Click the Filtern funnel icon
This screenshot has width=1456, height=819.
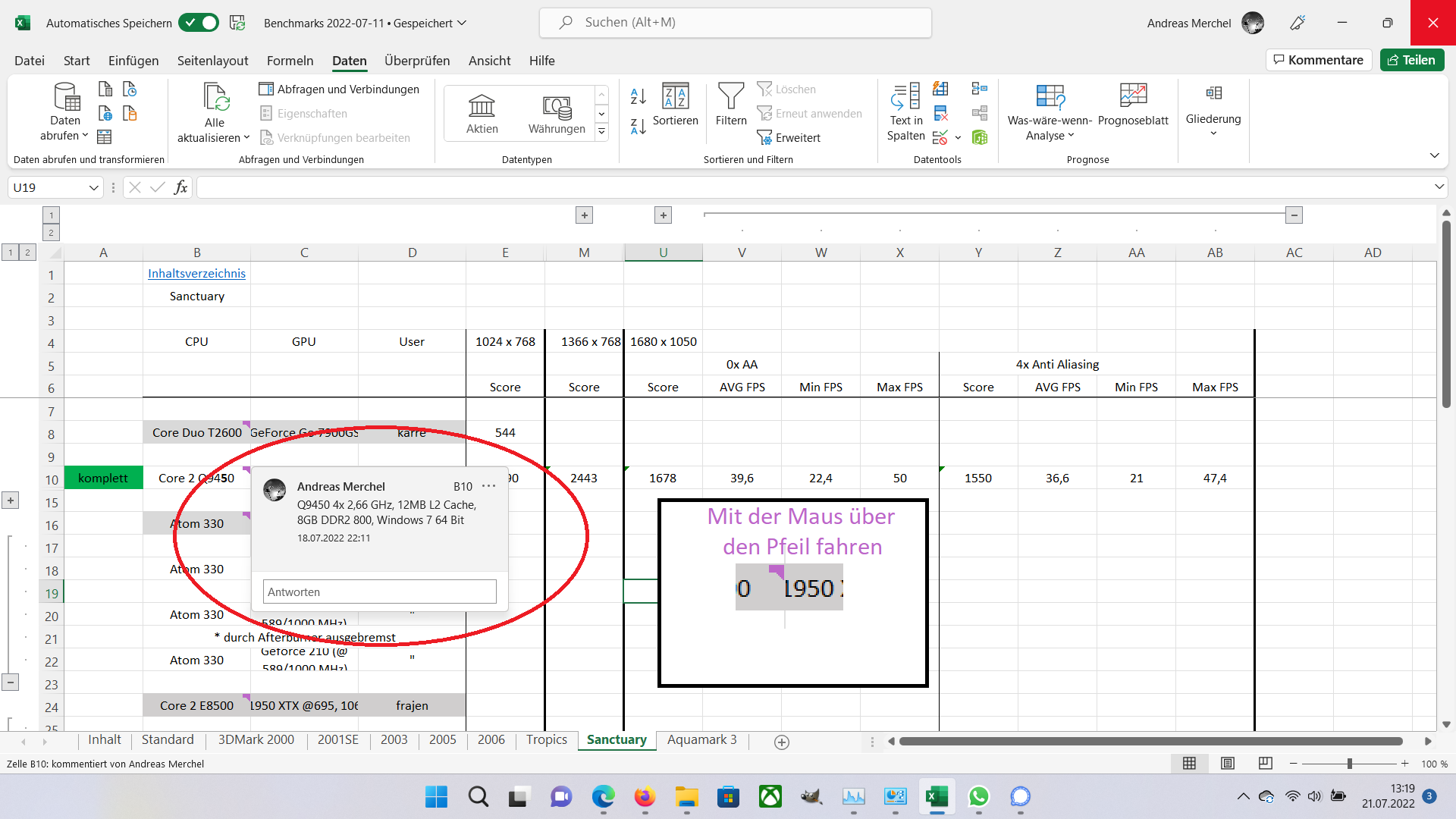click(730, 97)
